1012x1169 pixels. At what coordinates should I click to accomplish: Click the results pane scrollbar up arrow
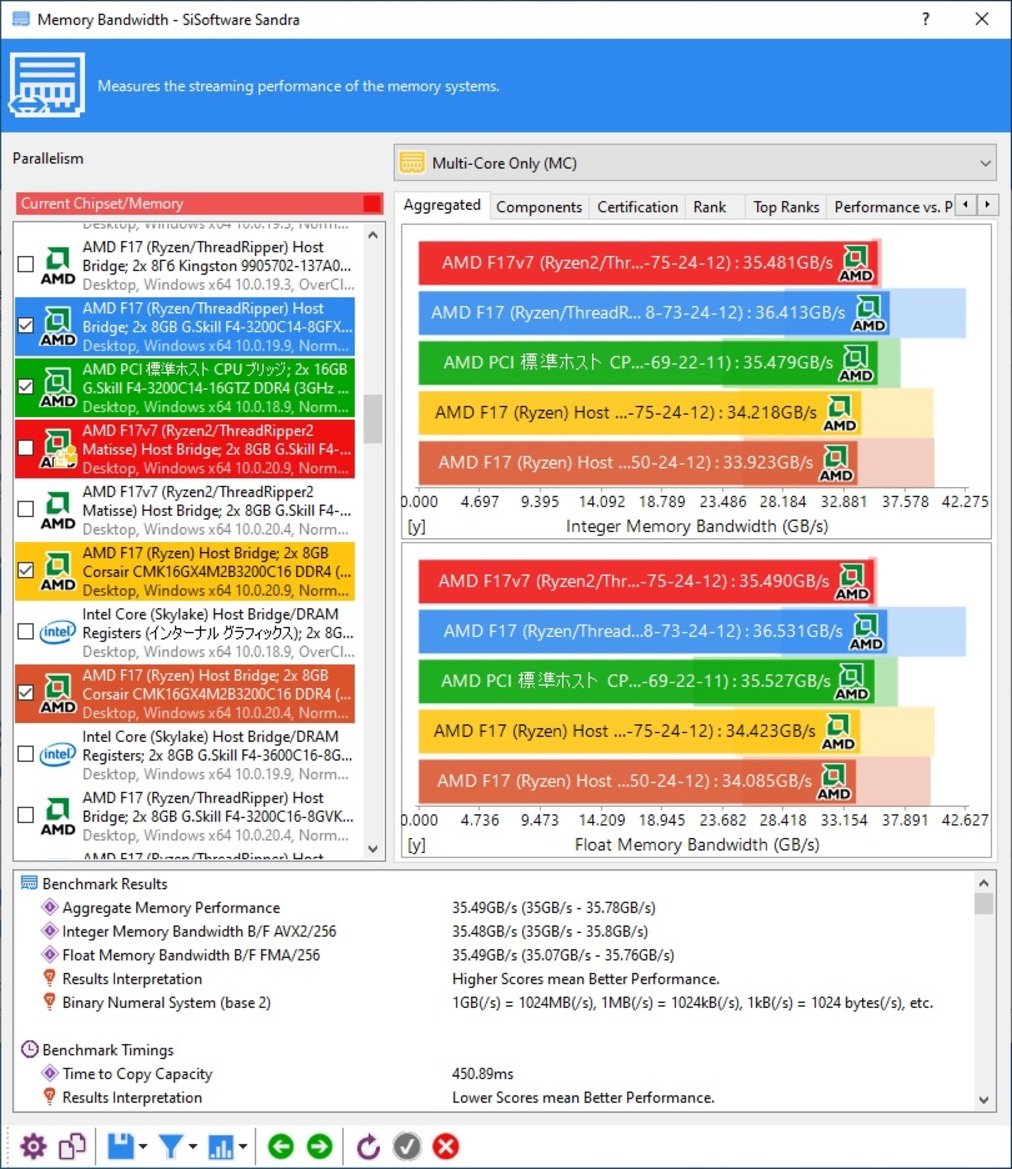(984, 883)
